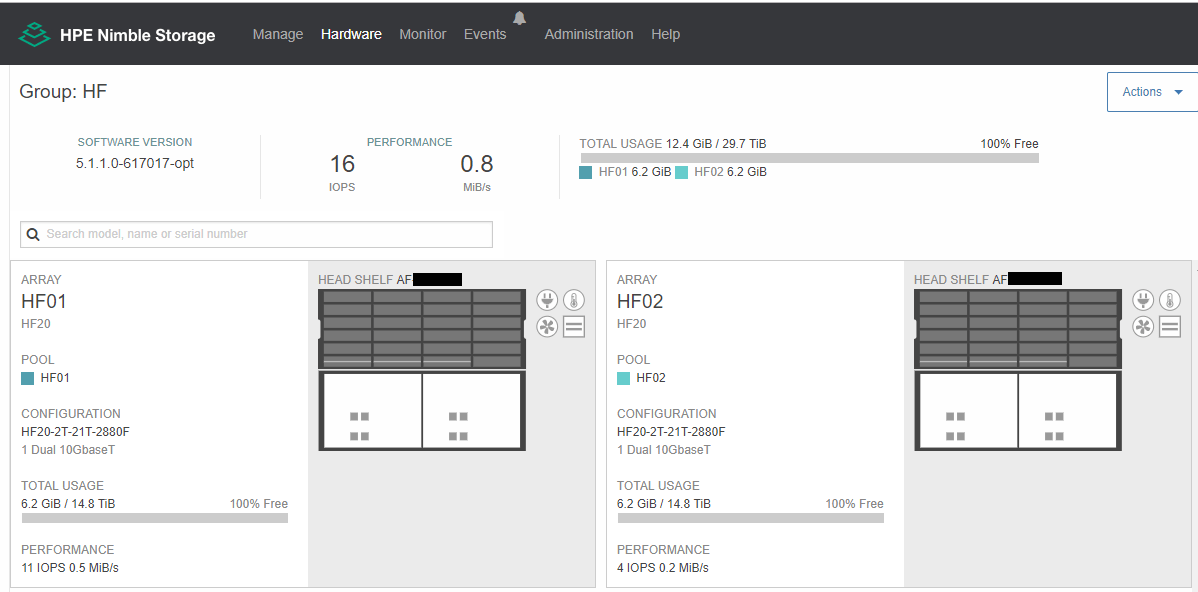This screenshot has width=1198, height=592.
Task: Click HF01 shelf details list icon
Action: [574, 328]
